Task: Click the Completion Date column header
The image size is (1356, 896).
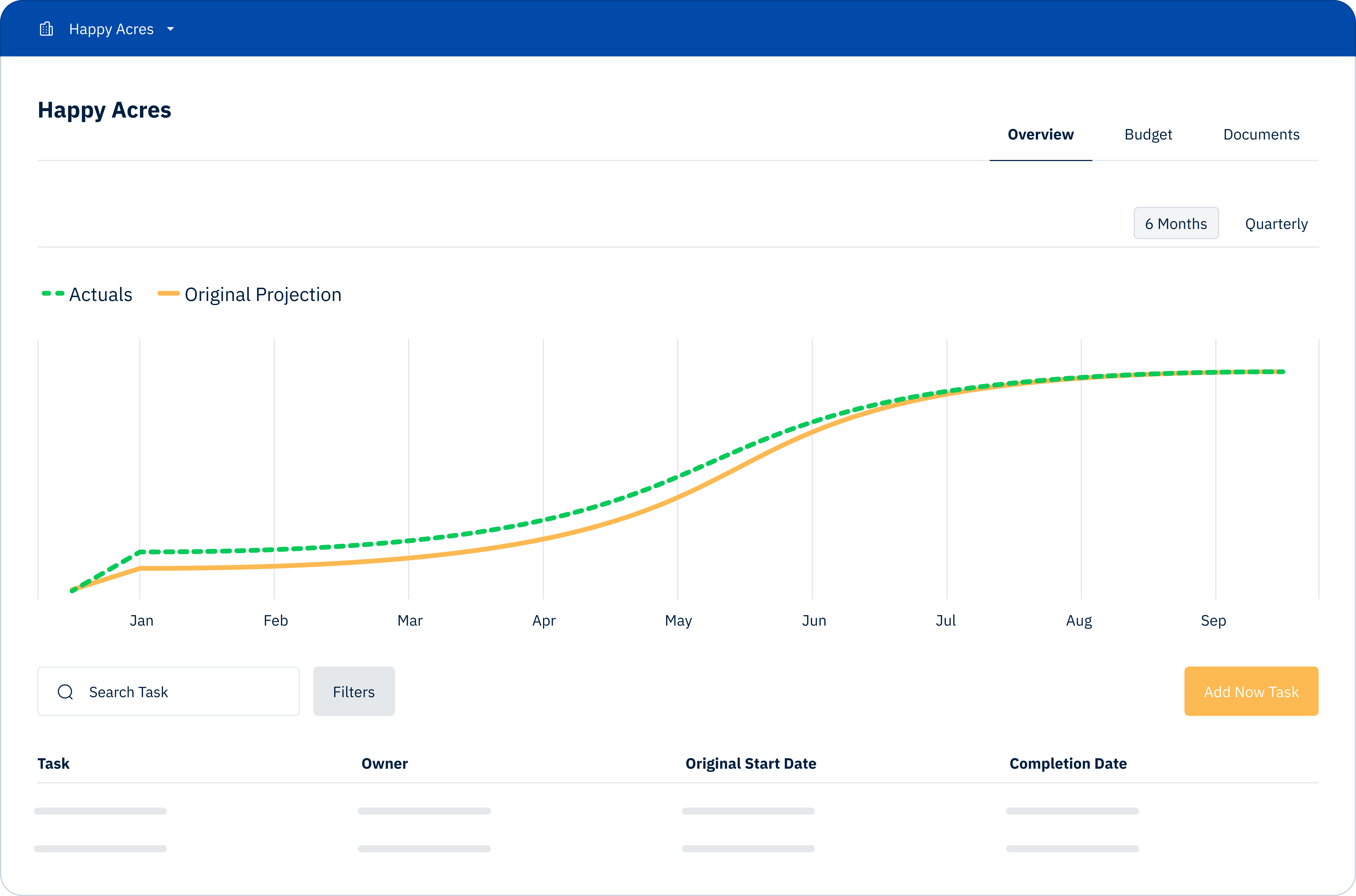Action: click(x=1067, y=763)
